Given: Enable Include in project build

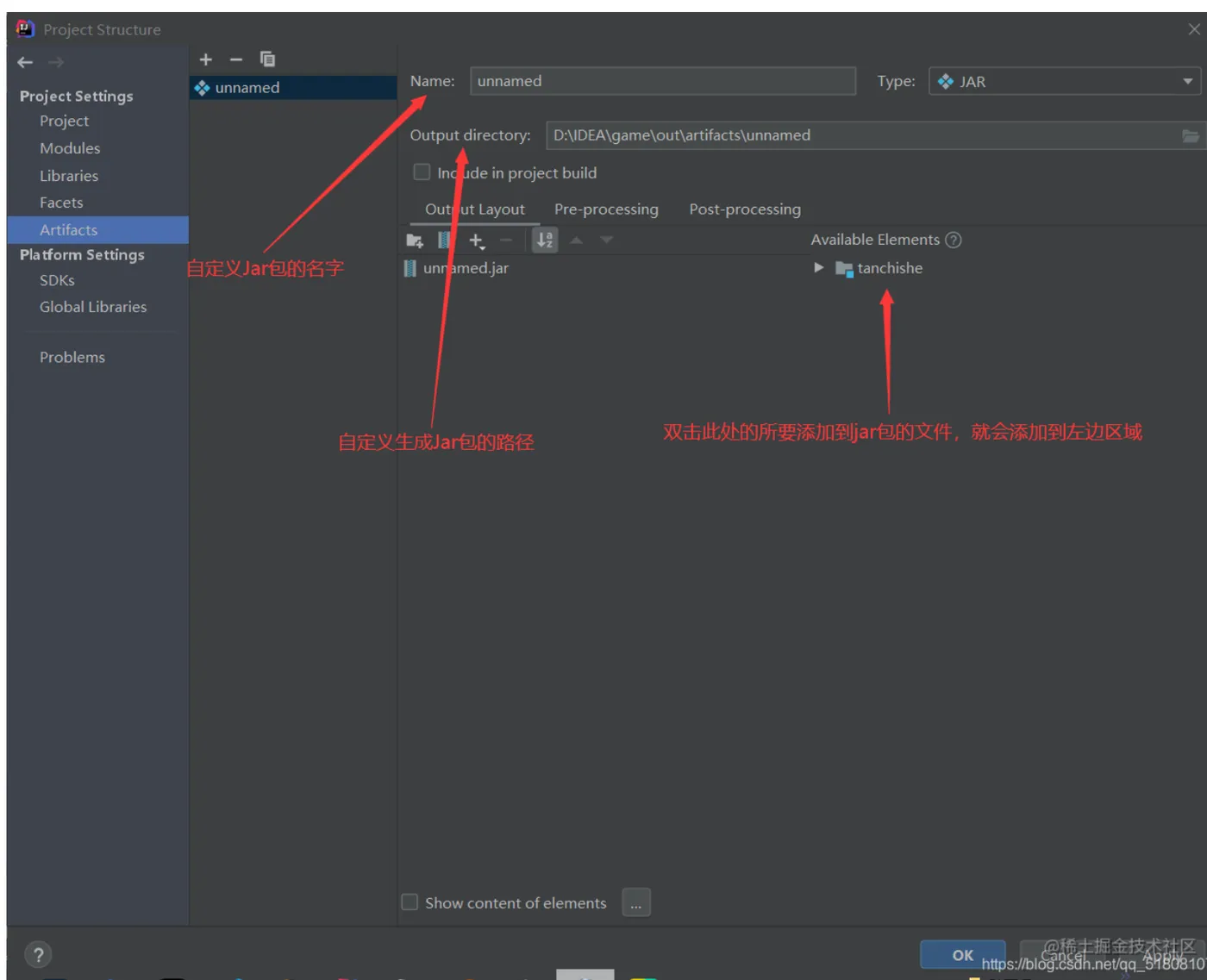Looking at the screenshot, I should pos(422,172).
